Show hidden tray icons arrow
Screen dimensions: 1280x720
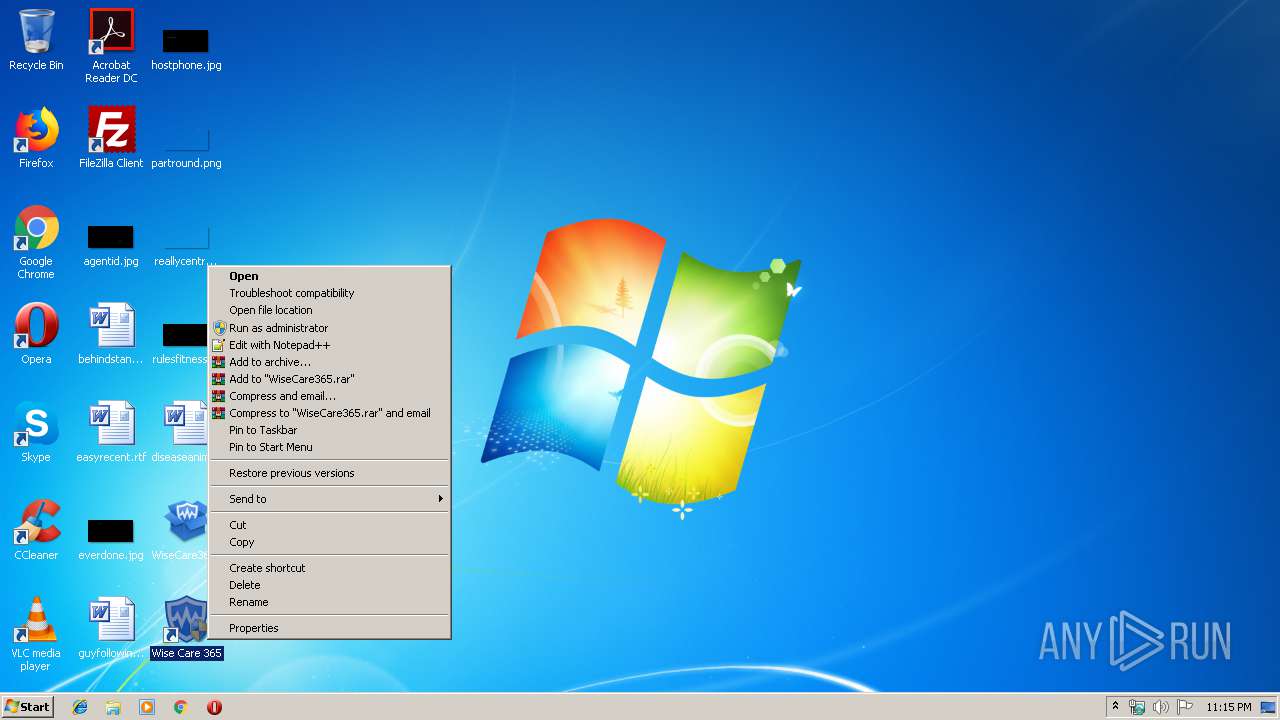click(x=1115, y=707)
